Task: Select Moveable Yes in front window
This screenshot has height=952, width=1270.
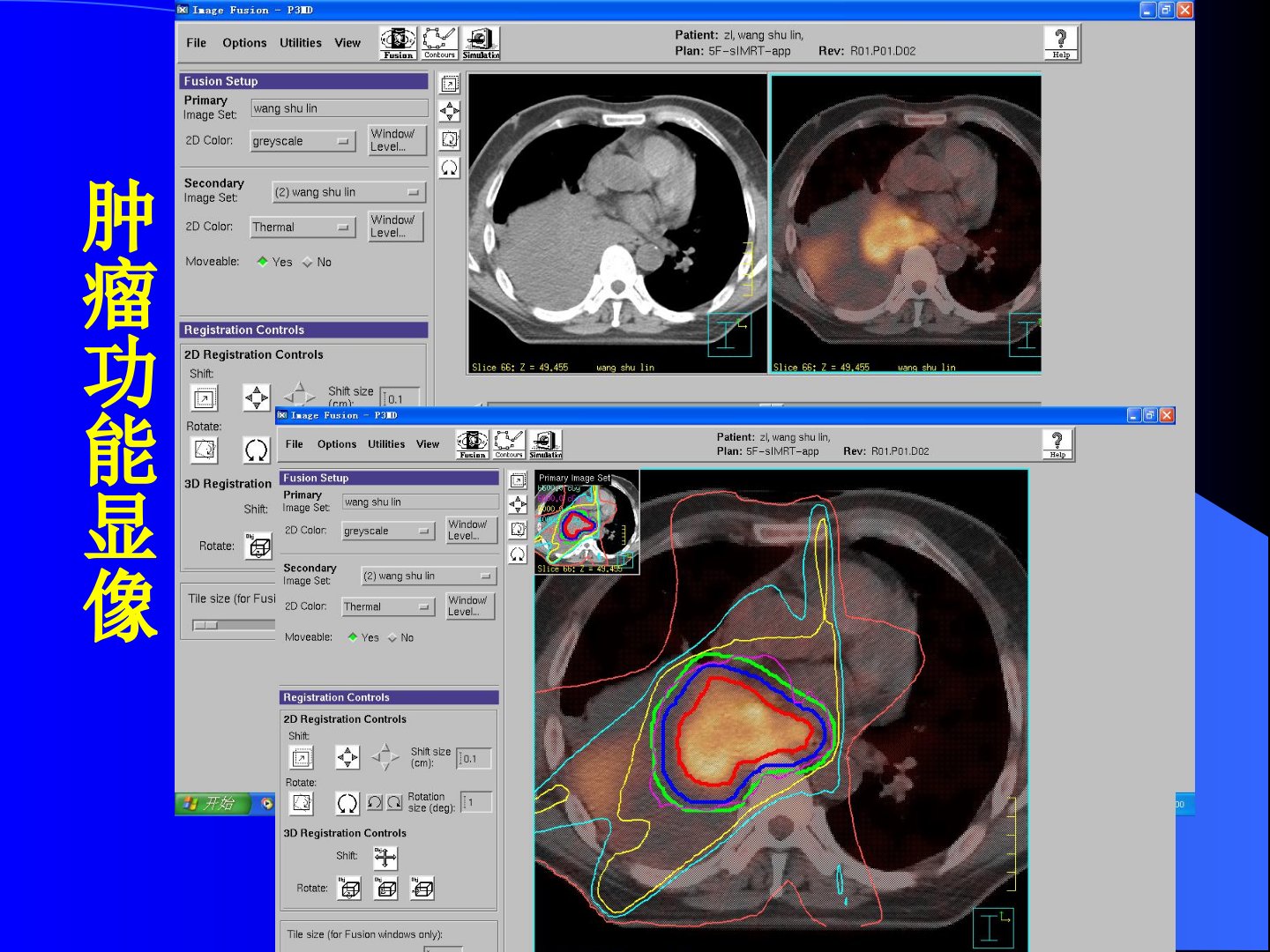Action: click(353, 637)
